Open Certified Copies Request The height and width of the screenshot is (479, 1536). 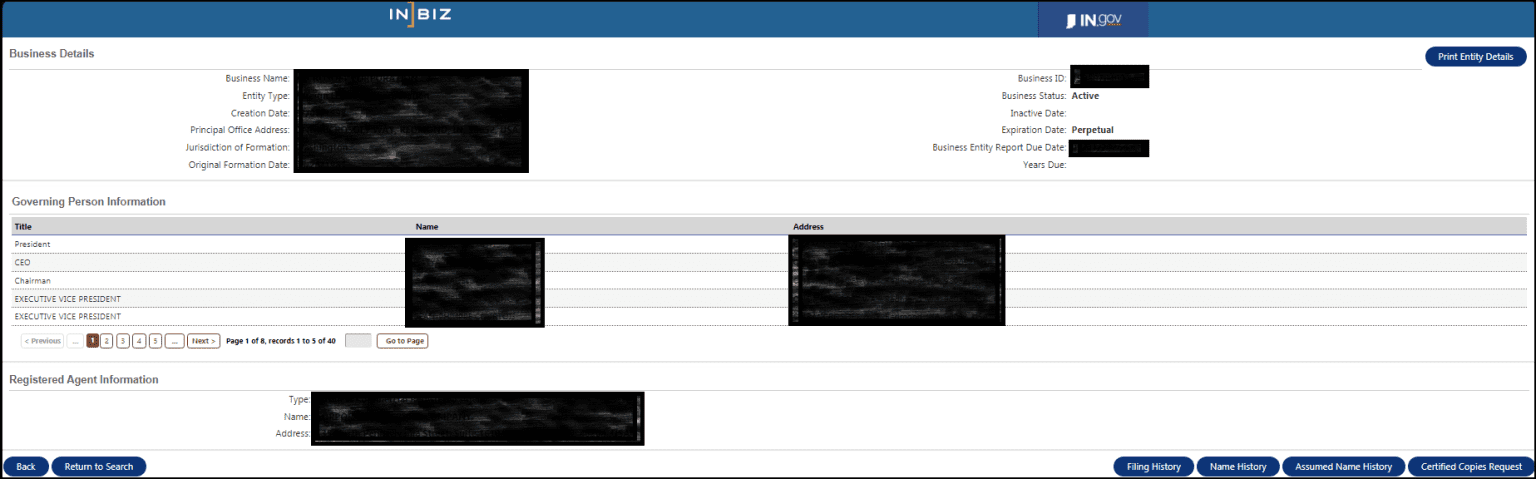click(x=1470, y=467)
